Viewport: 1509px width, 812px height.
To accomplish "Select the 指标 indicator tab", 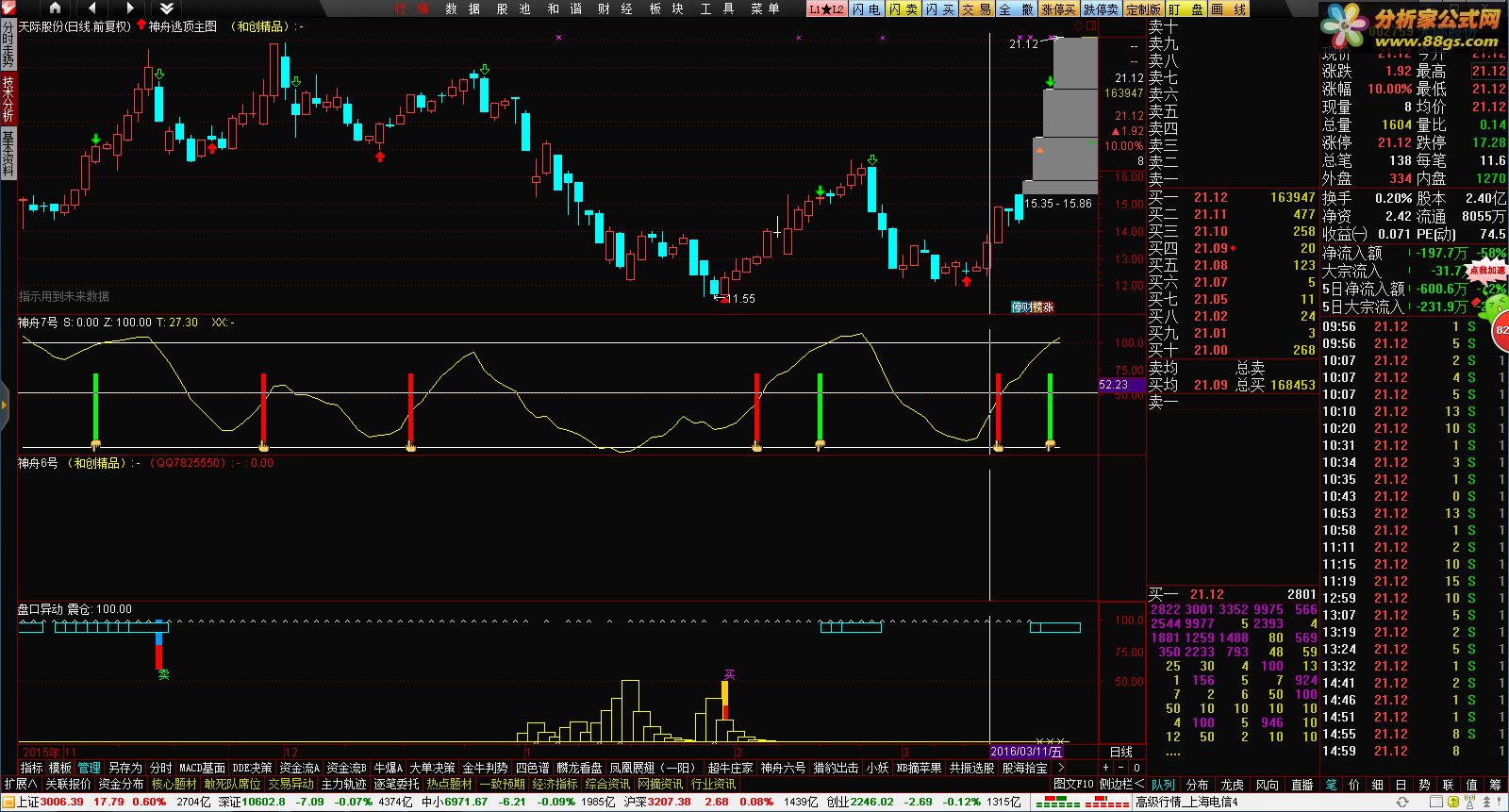I will coord(31,768).
